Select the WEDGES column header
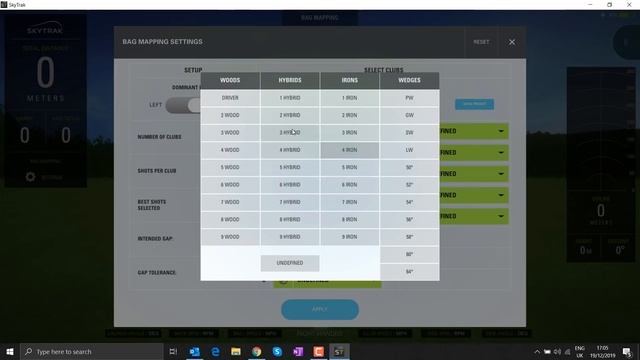This screenshot has height=360, width=640. coord(409,80)
